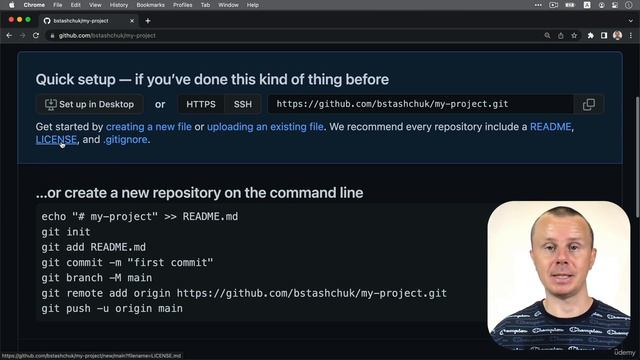Click the page vertical scrollbar
The height and width of the screenshot is (360, 640).
click(637, 157)
